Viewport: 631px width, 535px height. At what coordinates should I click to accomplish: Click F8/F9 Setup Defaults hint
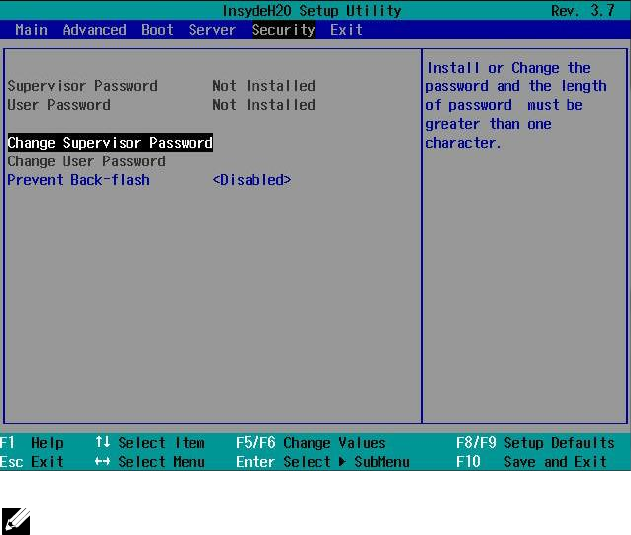(x=535, y=443)
